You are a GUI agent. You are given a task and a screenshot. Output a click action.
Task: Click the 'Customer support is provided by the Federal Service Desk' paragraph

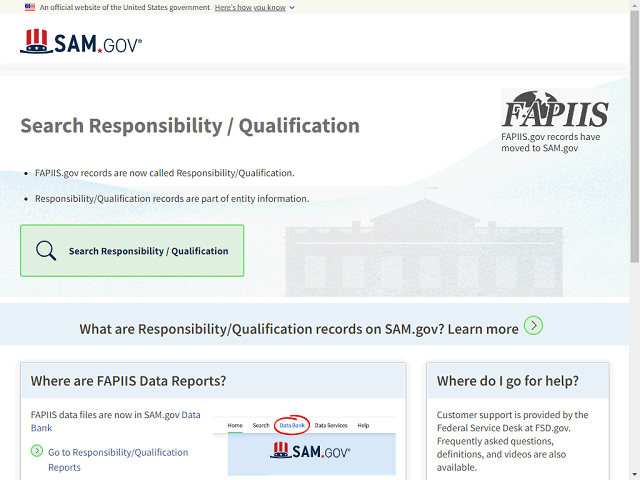coord(513,441)
